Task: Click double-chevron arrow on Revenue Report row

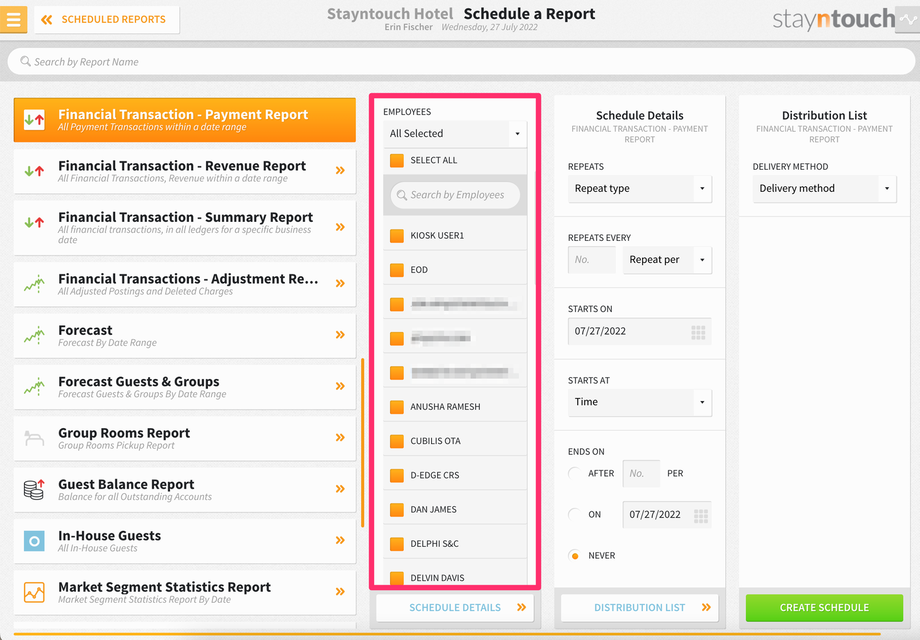Action: 340,171
